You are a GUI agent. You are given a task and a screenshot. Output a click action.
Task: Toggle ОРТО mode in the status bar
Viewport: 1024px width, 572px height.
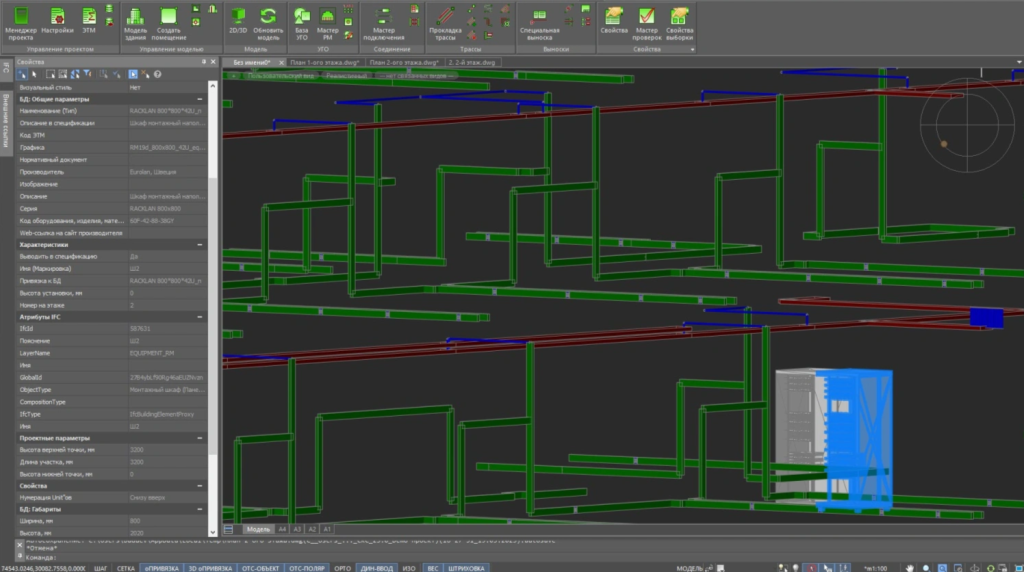342,567
